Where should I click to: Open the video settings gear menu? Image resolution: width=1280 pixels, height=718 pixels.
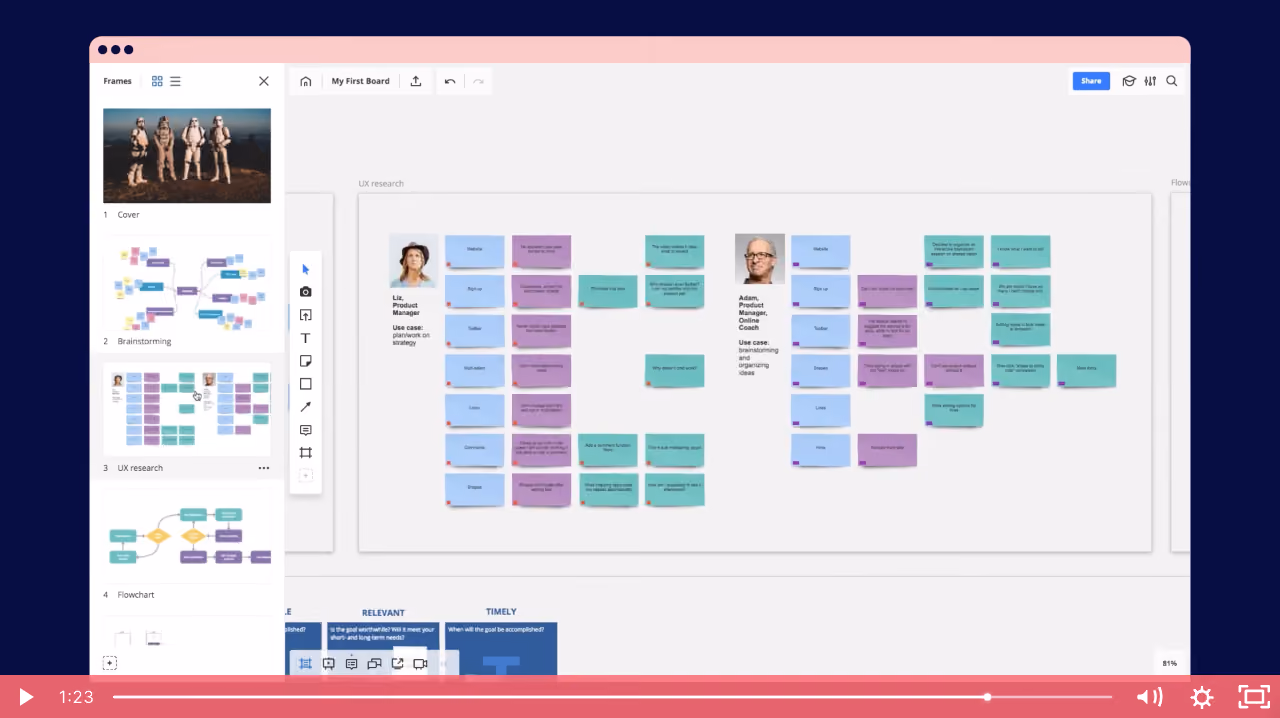click(1202, 697)
